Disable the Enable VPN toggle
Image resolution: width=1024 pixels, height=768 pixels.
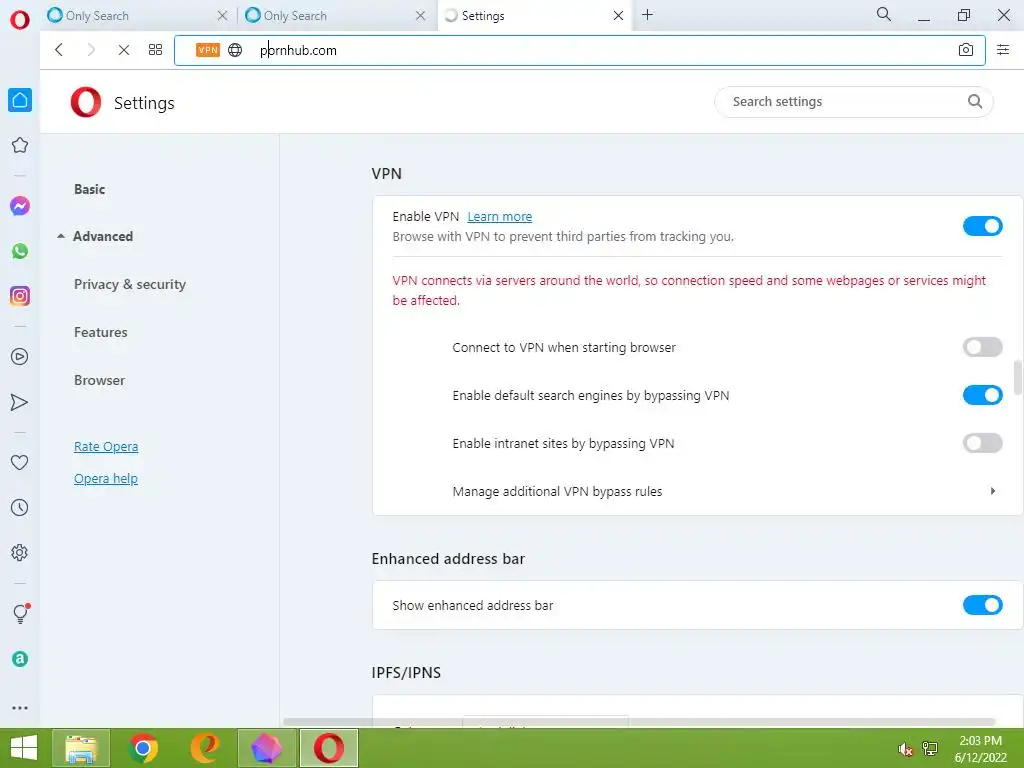(x=982, y=226)
